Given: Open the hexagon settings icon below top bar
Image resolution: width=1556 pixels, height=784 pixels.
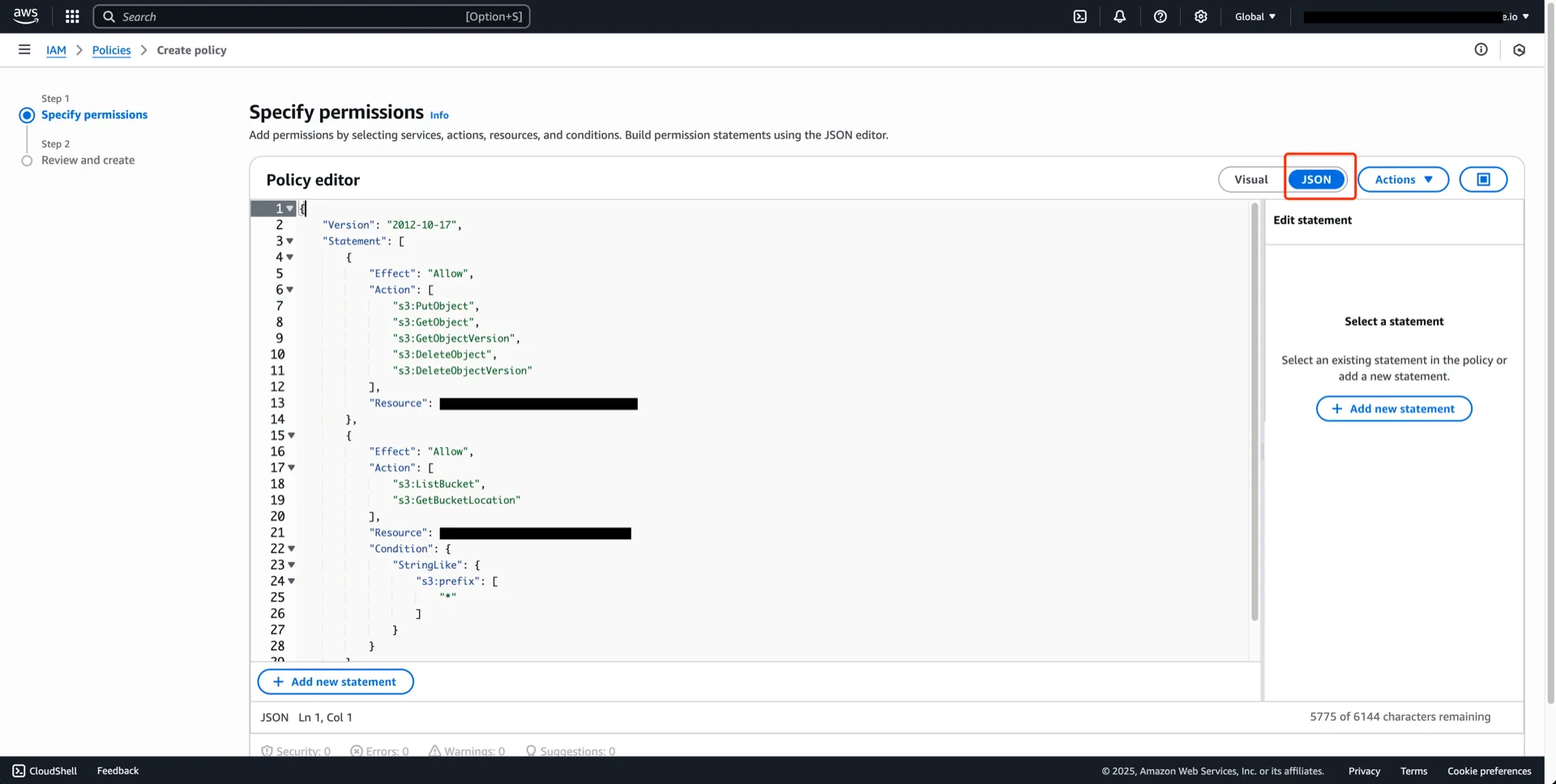Looking at the screenshot, I should [x=1520, y=50].
